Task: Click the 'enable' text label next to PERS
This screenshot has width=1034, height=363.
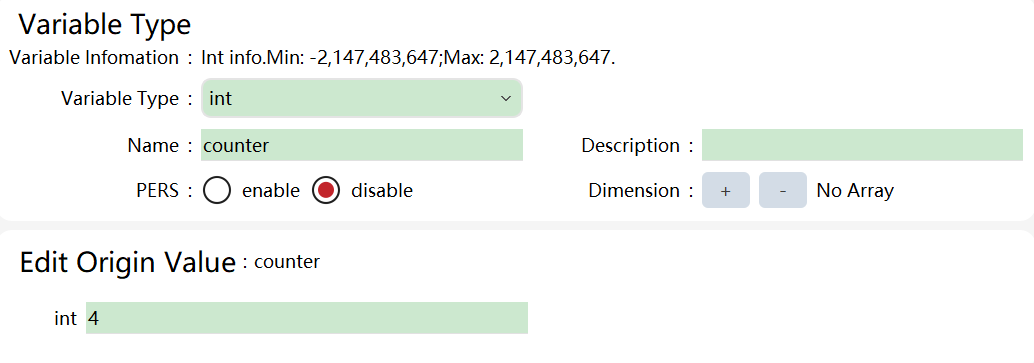Action: tap(270, 191)
